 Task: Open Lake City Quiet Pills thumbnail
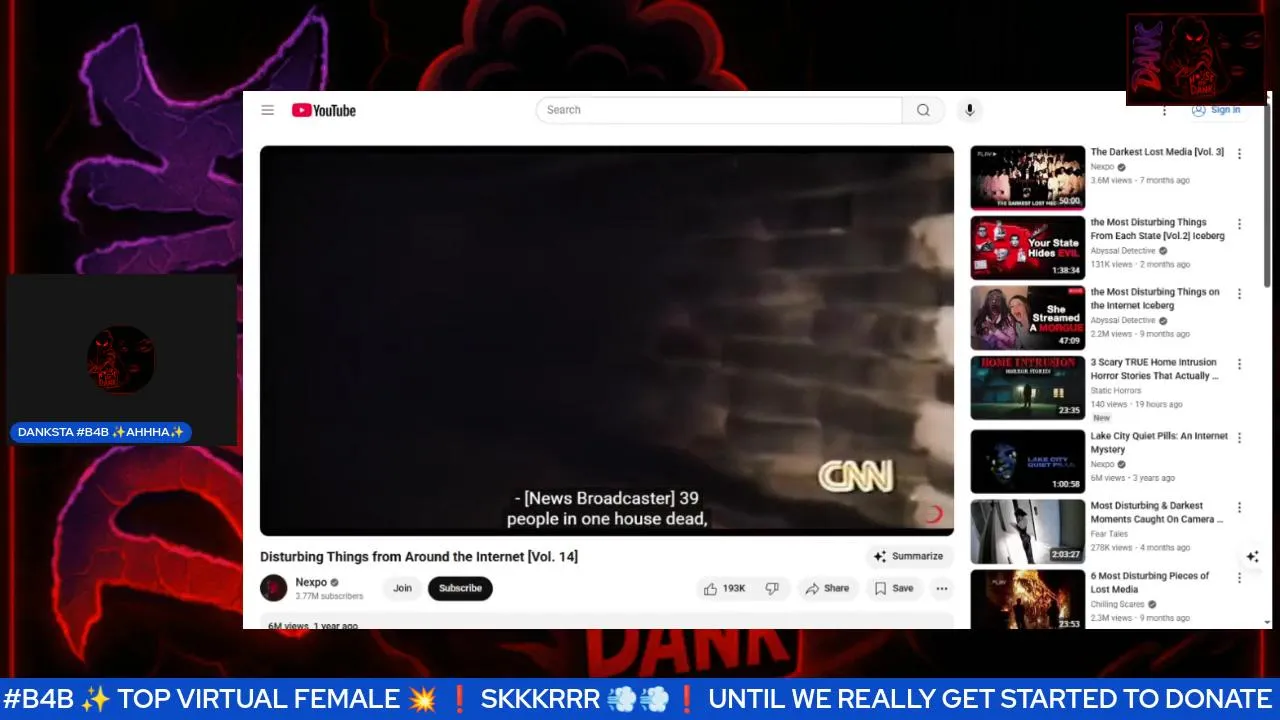click(1027, 462)
